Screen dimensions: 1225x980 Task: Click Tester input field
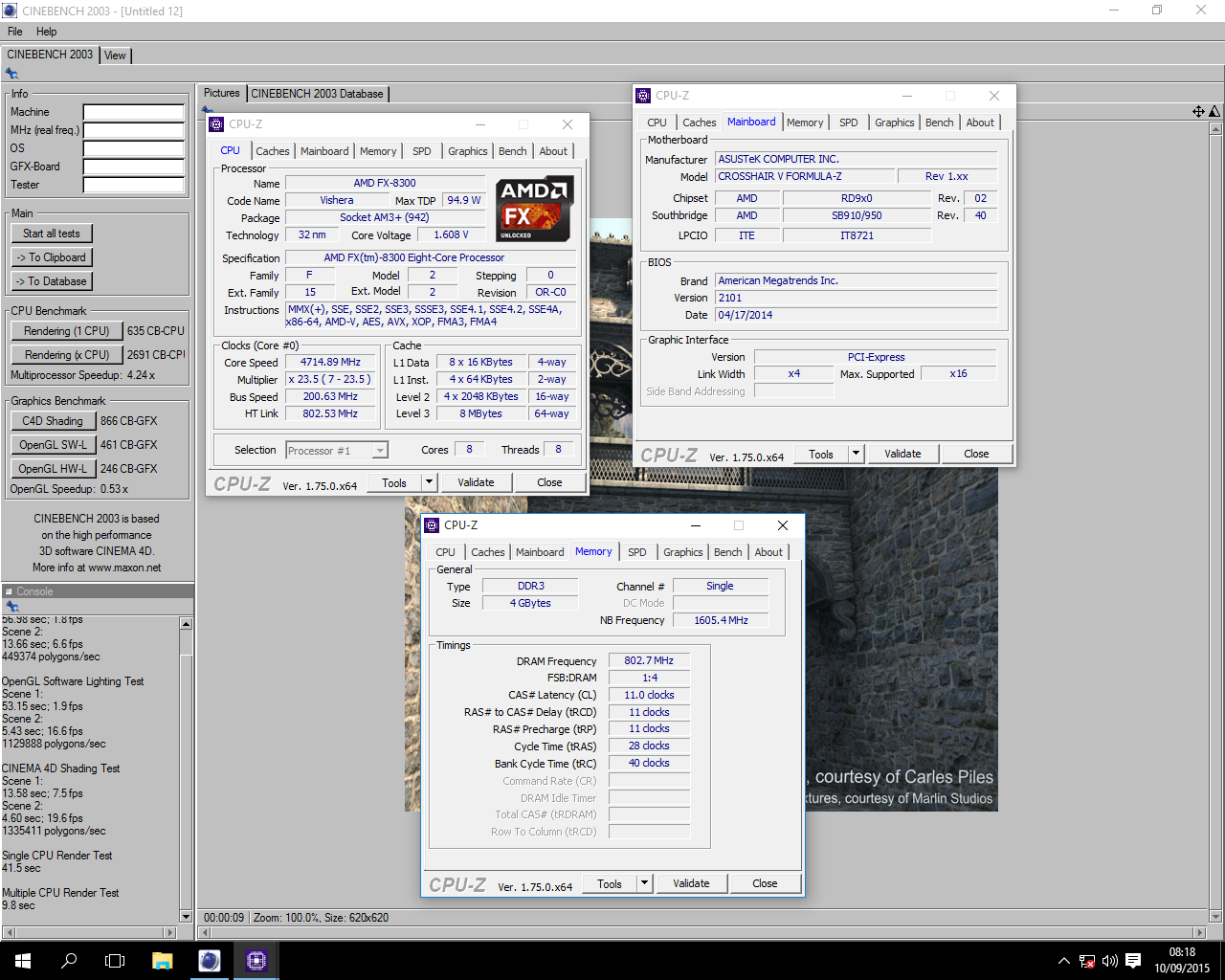tap(134, 185)
